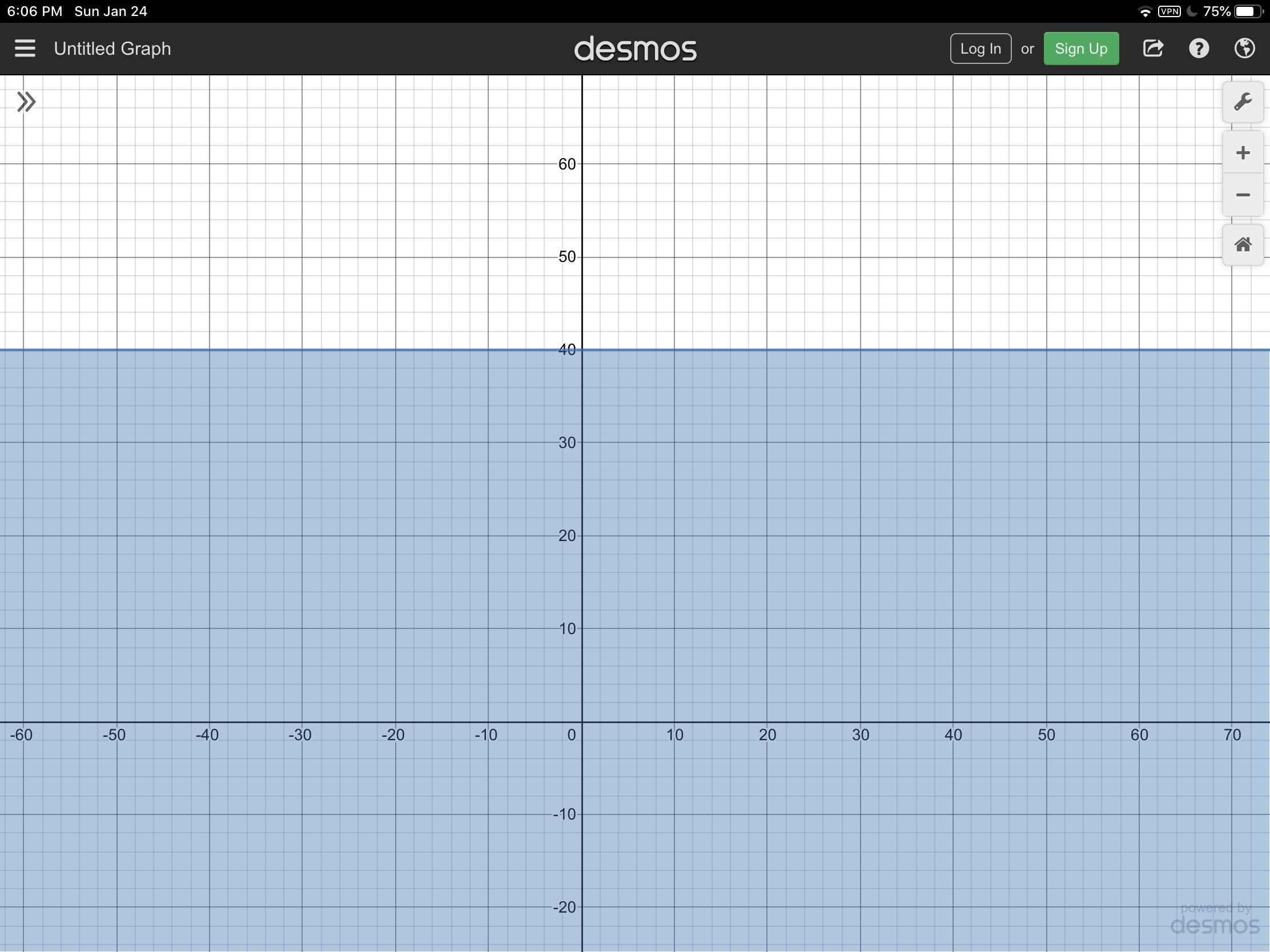Click the desmos logo in the header
The height and width of the screenshot is (952, 1270).
coord(635,49)
